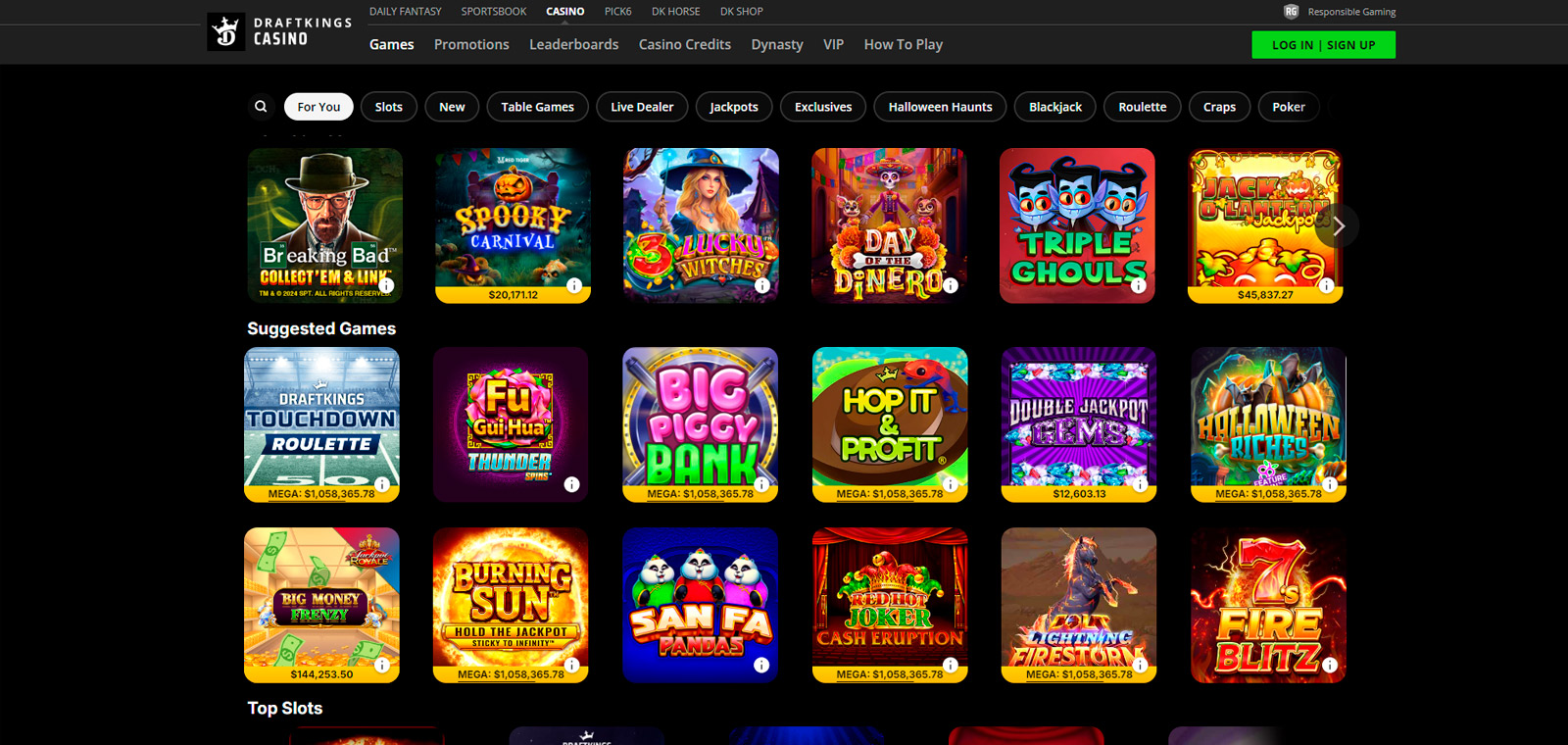Open info icon on Burning Sun tile

[x=571, y=665]
